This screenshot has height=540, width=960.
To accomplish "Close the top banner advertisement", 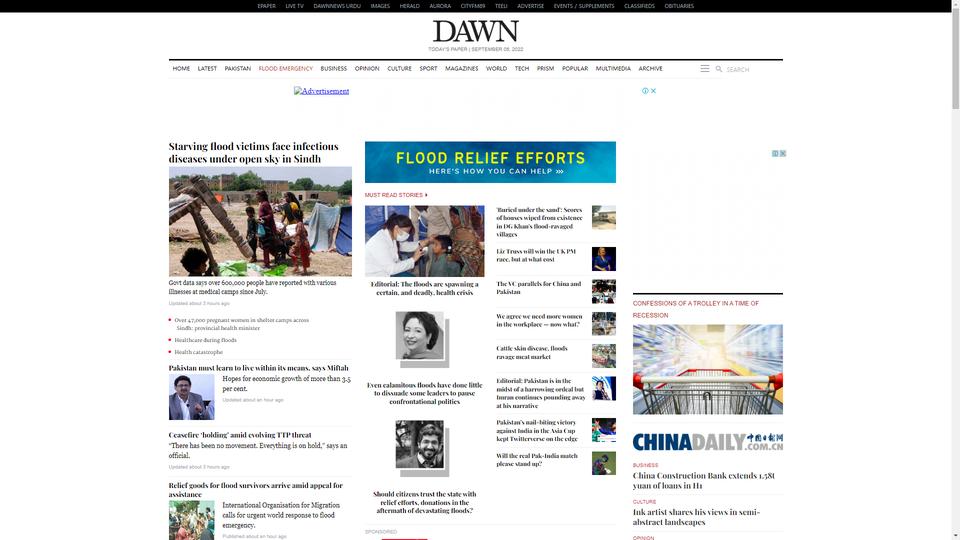I will coord(653,91).
